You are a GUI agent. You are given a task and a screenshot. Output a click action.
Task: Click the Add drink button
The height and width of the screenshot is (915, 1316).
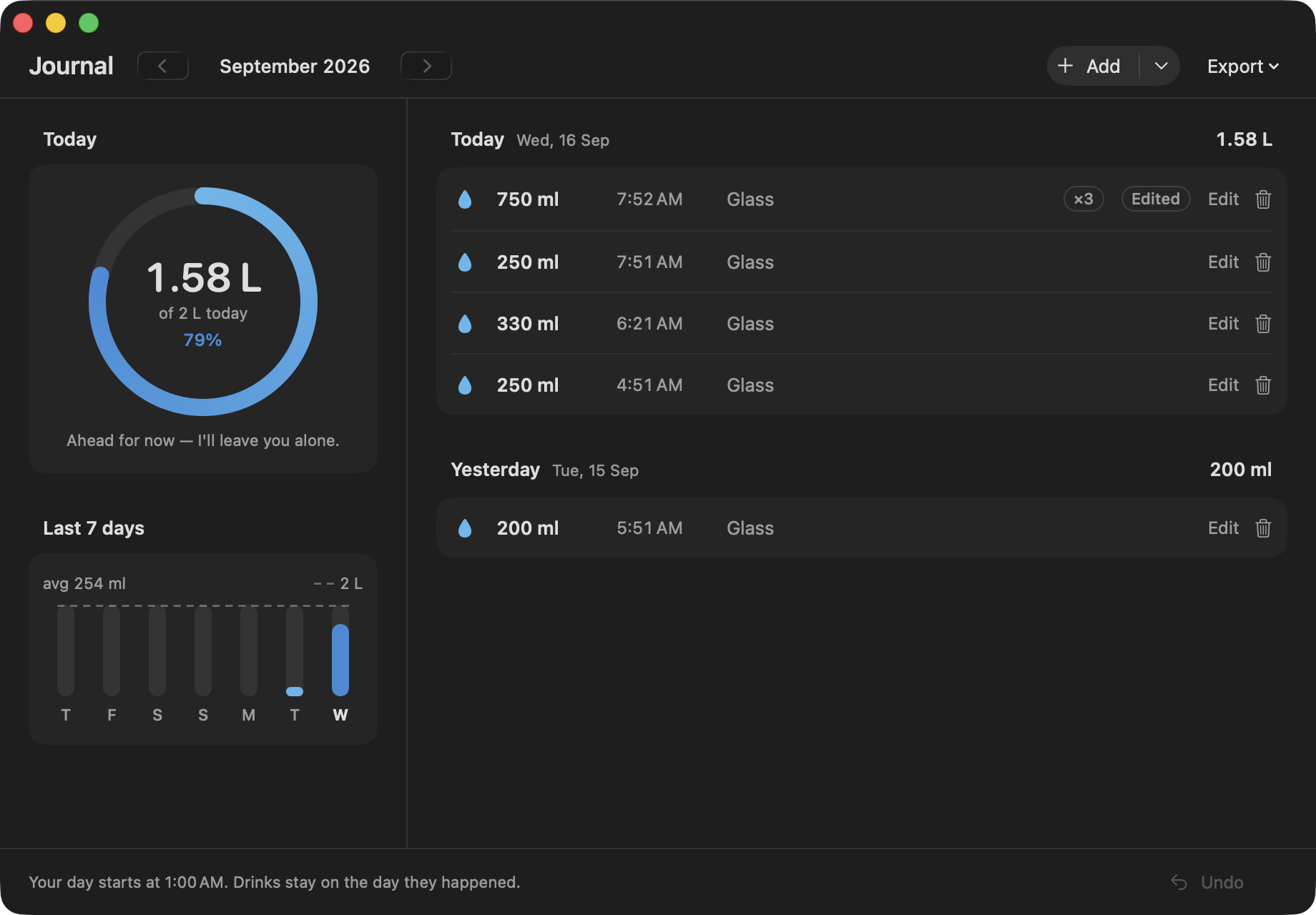click(x=1093, y=66)
